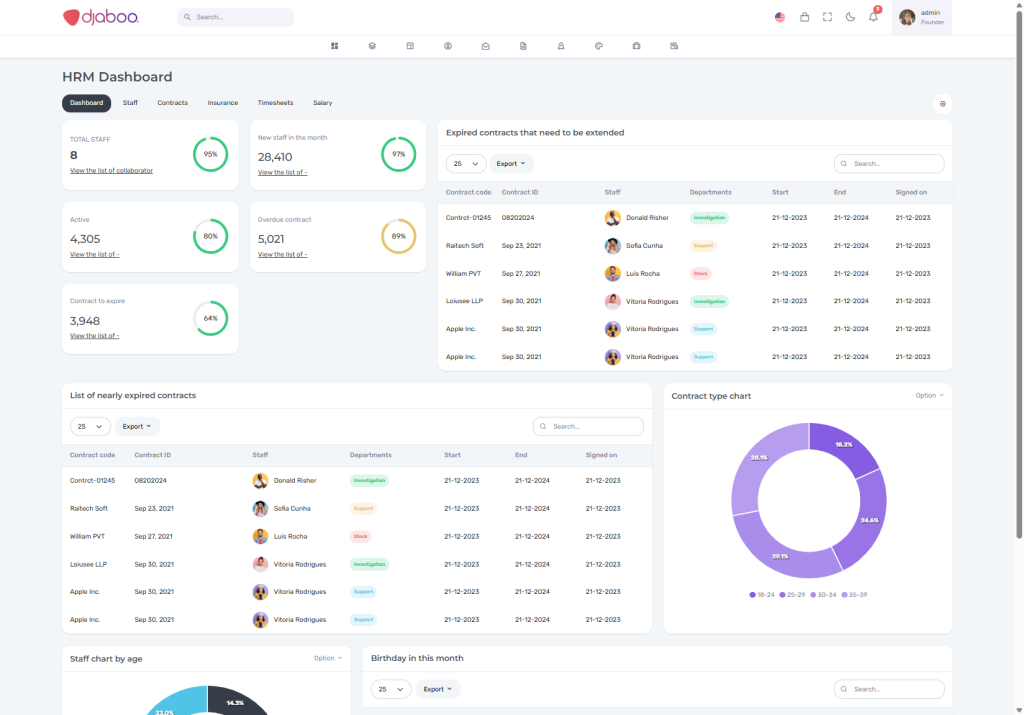Image resolution: width=1024 pixels, height=715 pixels.
Task: Toggle dark mode with moon icon
Action: [850, 17]
